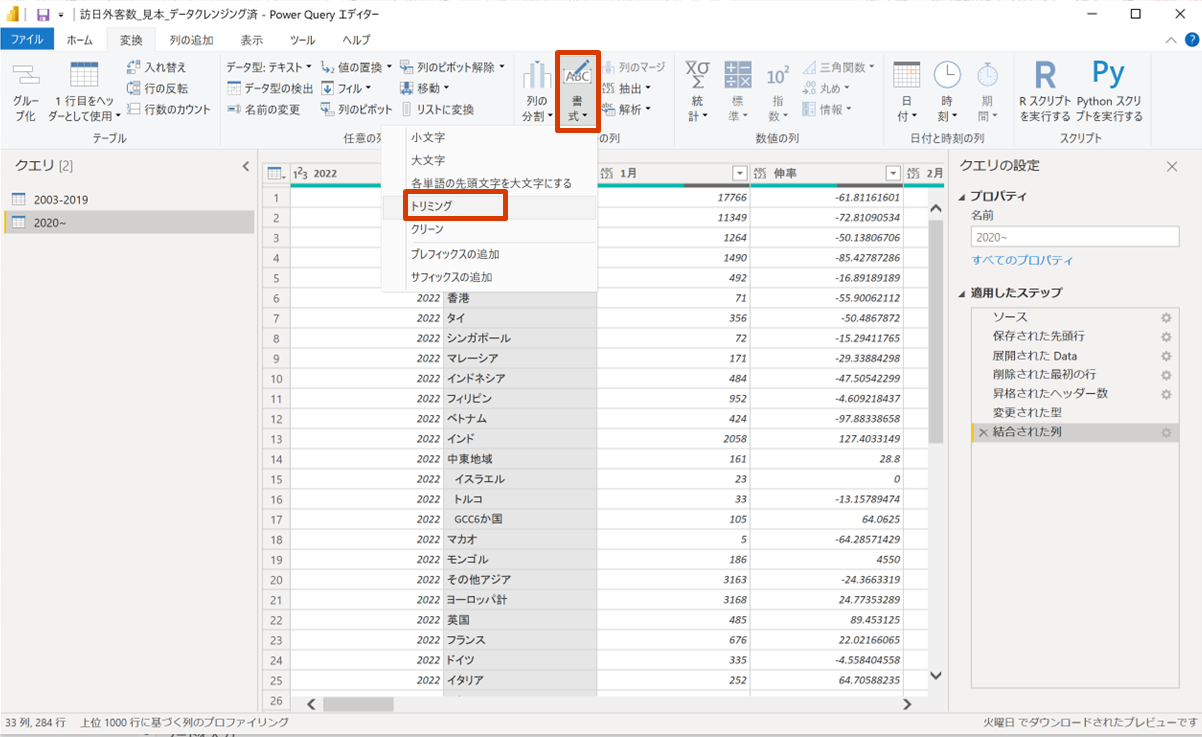The image size is (1202, 737).
Task: Open the すべてのプロパティ link
Action: pos(1022,260)
